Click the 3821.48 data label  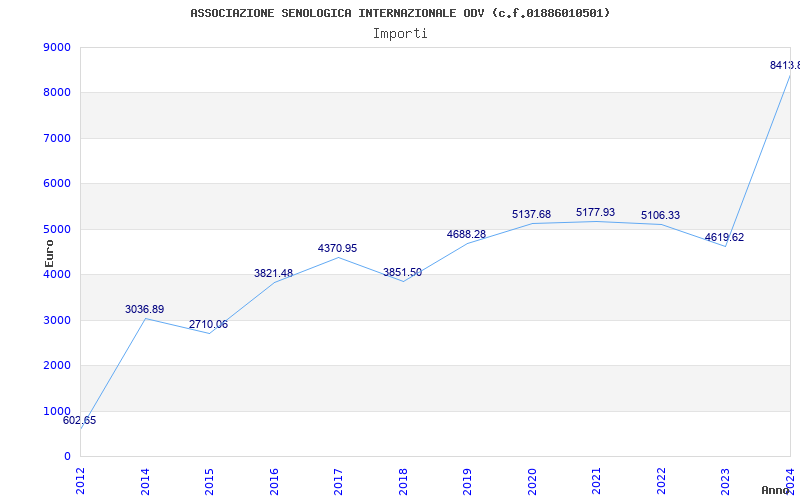click(273, 273)
